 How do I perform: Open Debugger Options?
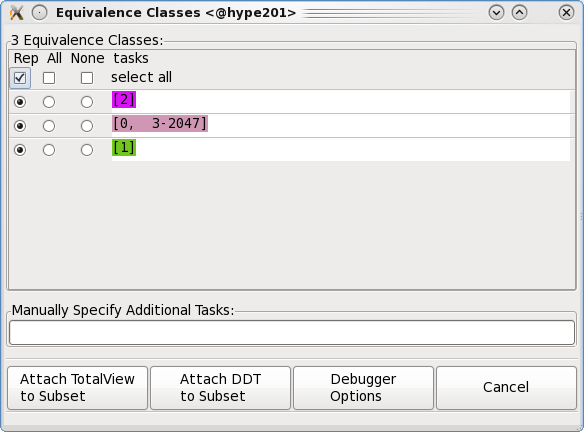(x=364, y=388)
